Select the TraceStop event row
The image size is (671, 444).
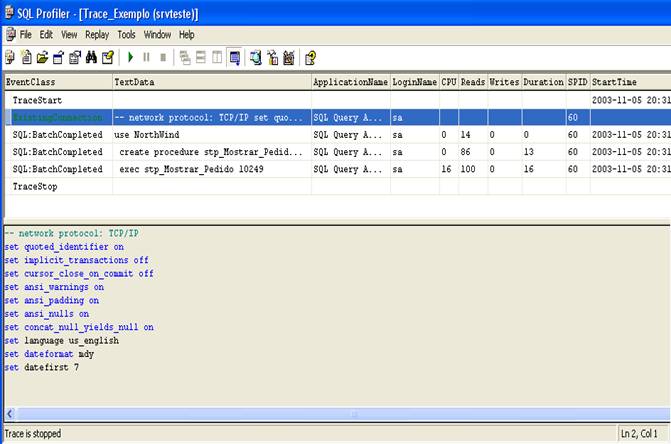click(34, 186)
